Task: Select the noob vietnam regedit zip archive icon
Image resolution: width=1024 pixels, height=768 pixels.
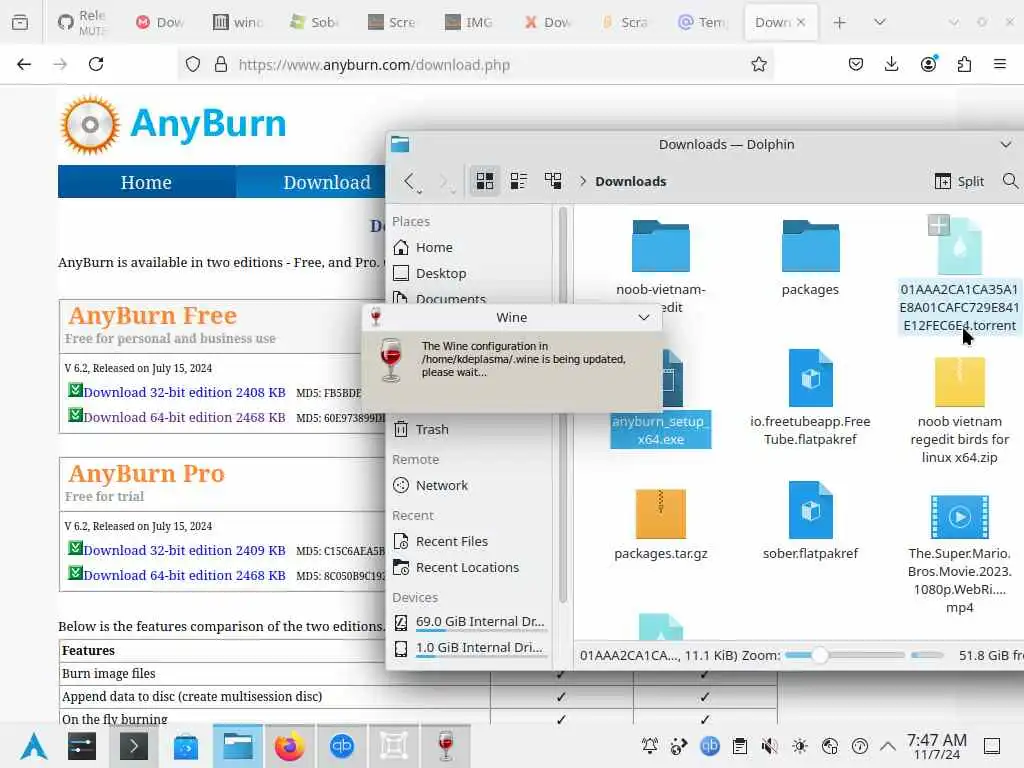Action: (x=959, y=381)
